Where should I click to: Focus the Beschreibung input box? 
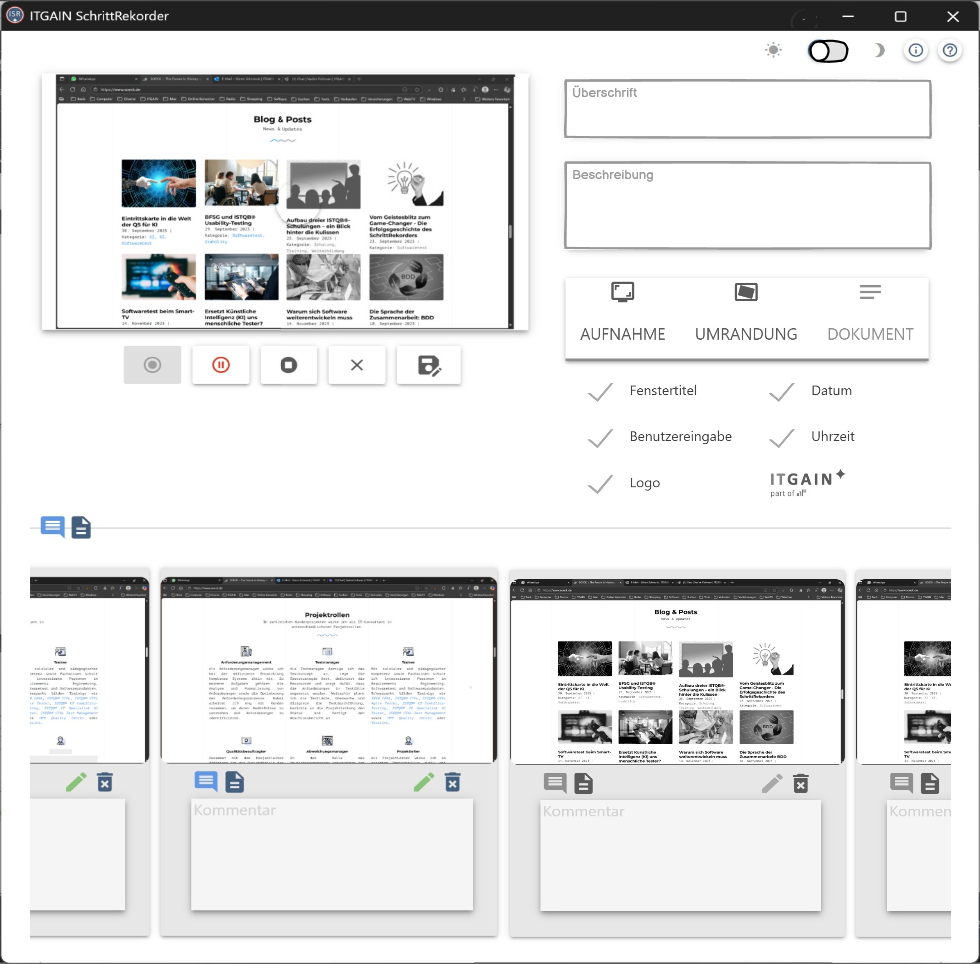pyautogui.click(x=747, y=191)
